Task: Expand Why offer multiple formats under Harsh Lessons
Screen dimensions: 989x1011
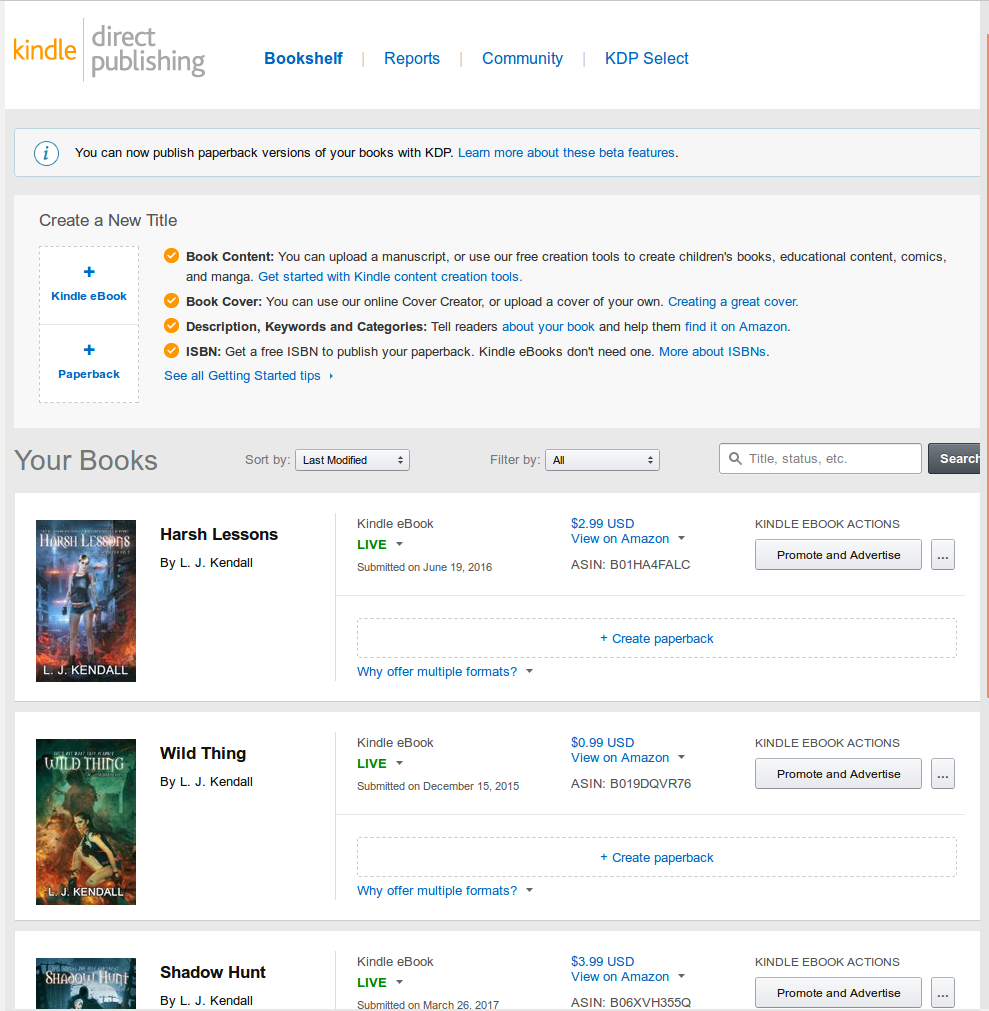Action: 529,672
